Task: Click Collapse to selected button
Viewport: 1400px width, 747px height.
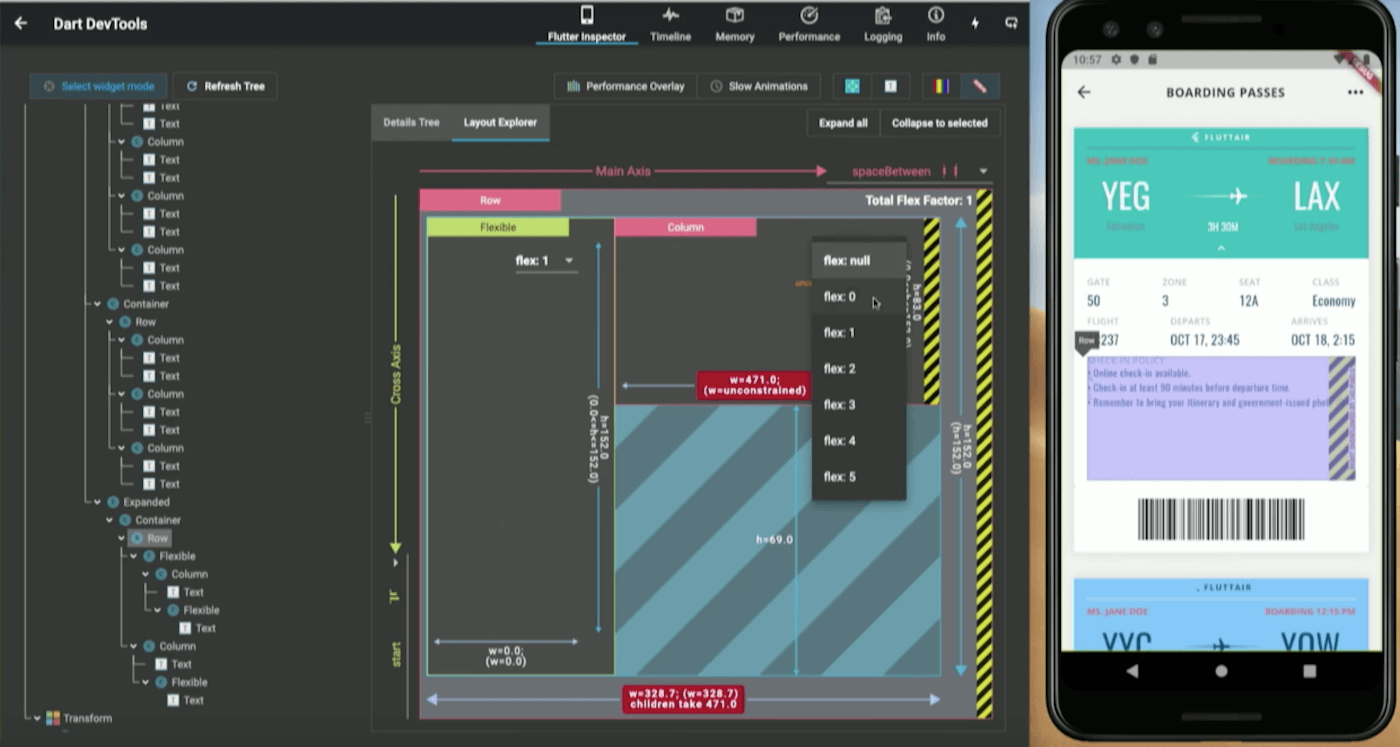Action: pyautogui.click(x=939, y=123)
